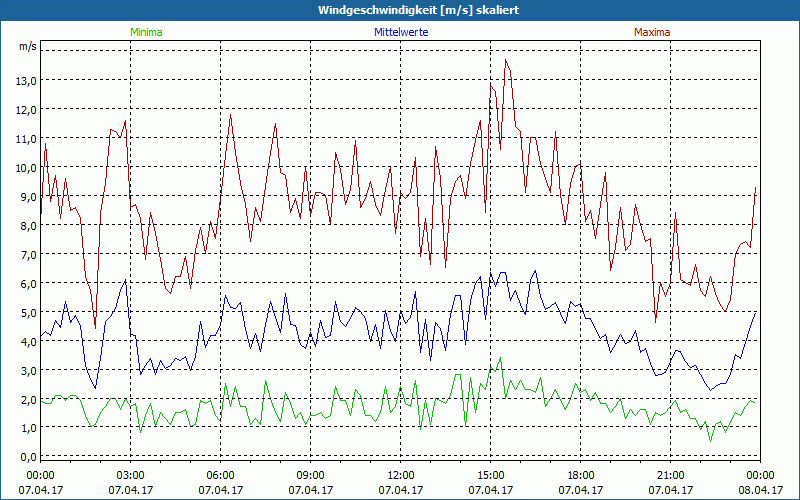The height and width of the screenshot is (500, 800).
Task: Click the Maxima legend label
Action: (652, 32)
